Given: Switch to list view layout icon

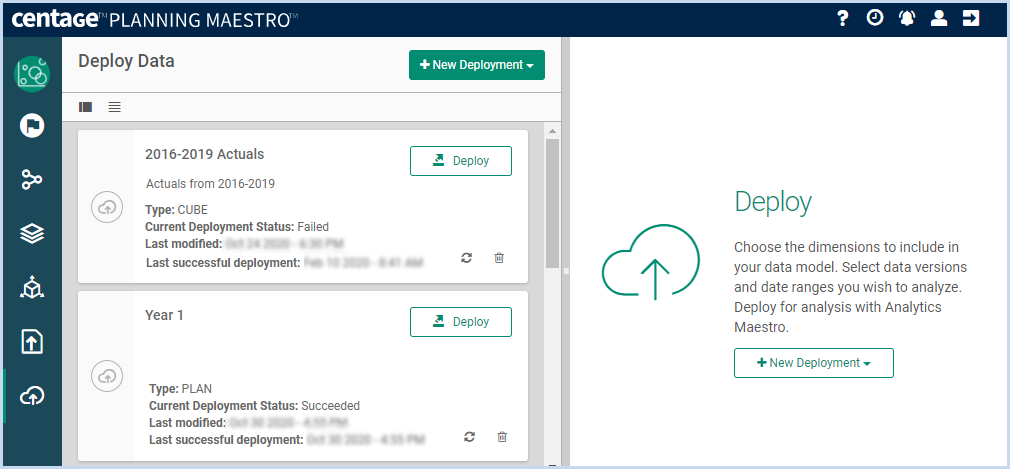Looking at the screenshot, I should (x=115, y=107).
